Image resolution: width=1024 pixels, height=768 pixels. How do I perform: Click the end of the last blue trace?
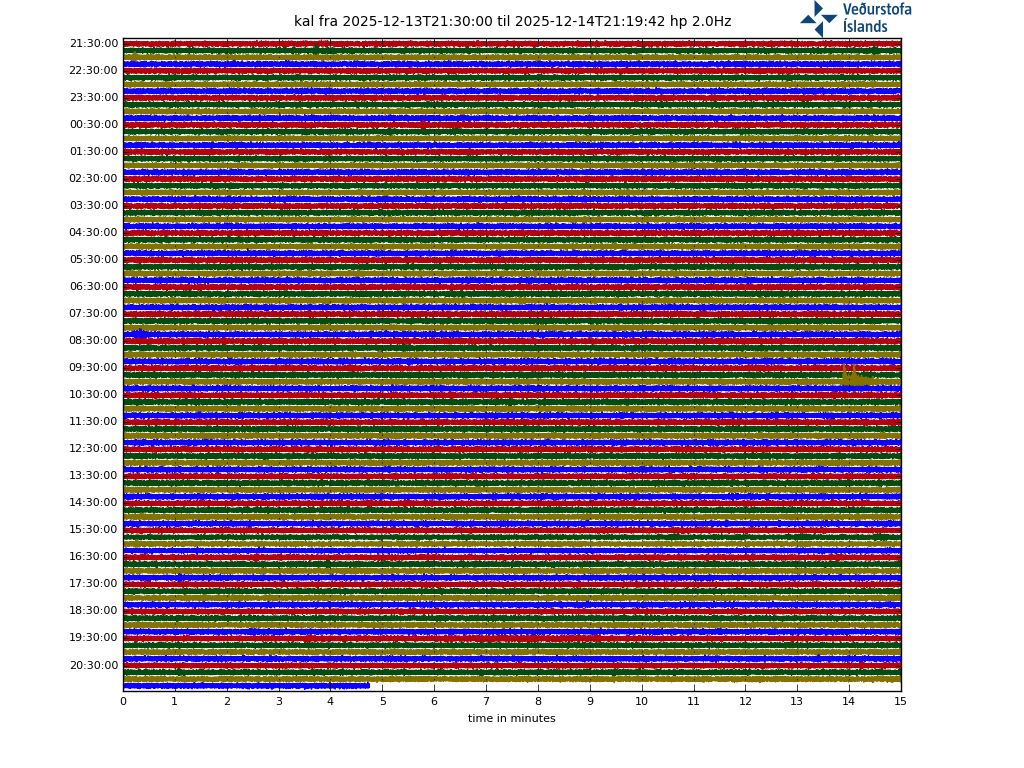(368, 685)
